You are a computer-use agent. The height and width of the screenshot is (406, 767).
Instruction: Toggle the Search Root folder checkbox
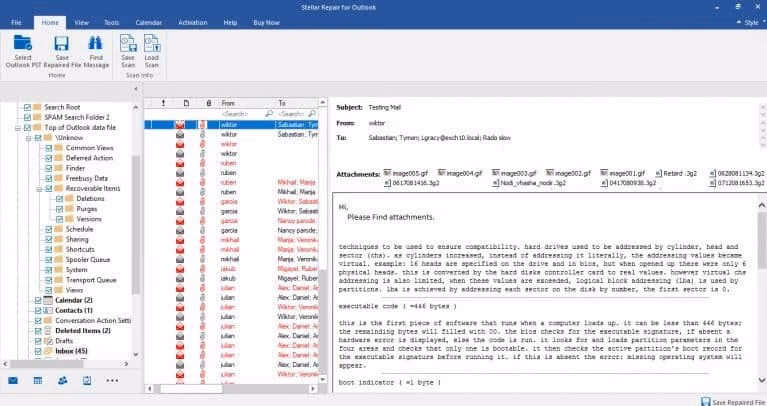[25, 106]
